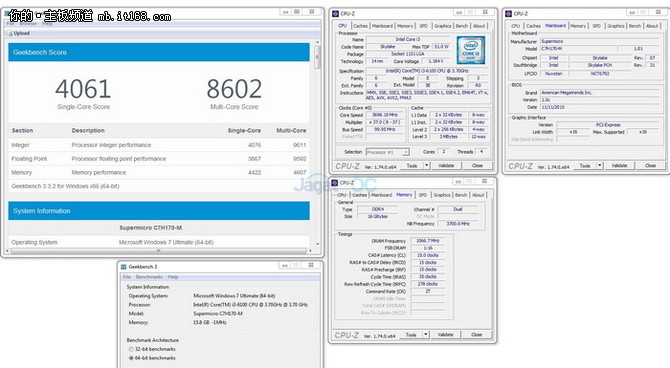
Task: Open the Tools dropdown arrow in the Mainboard CPU-Z window
Action: pyautogui.click(x=599, y=165)
